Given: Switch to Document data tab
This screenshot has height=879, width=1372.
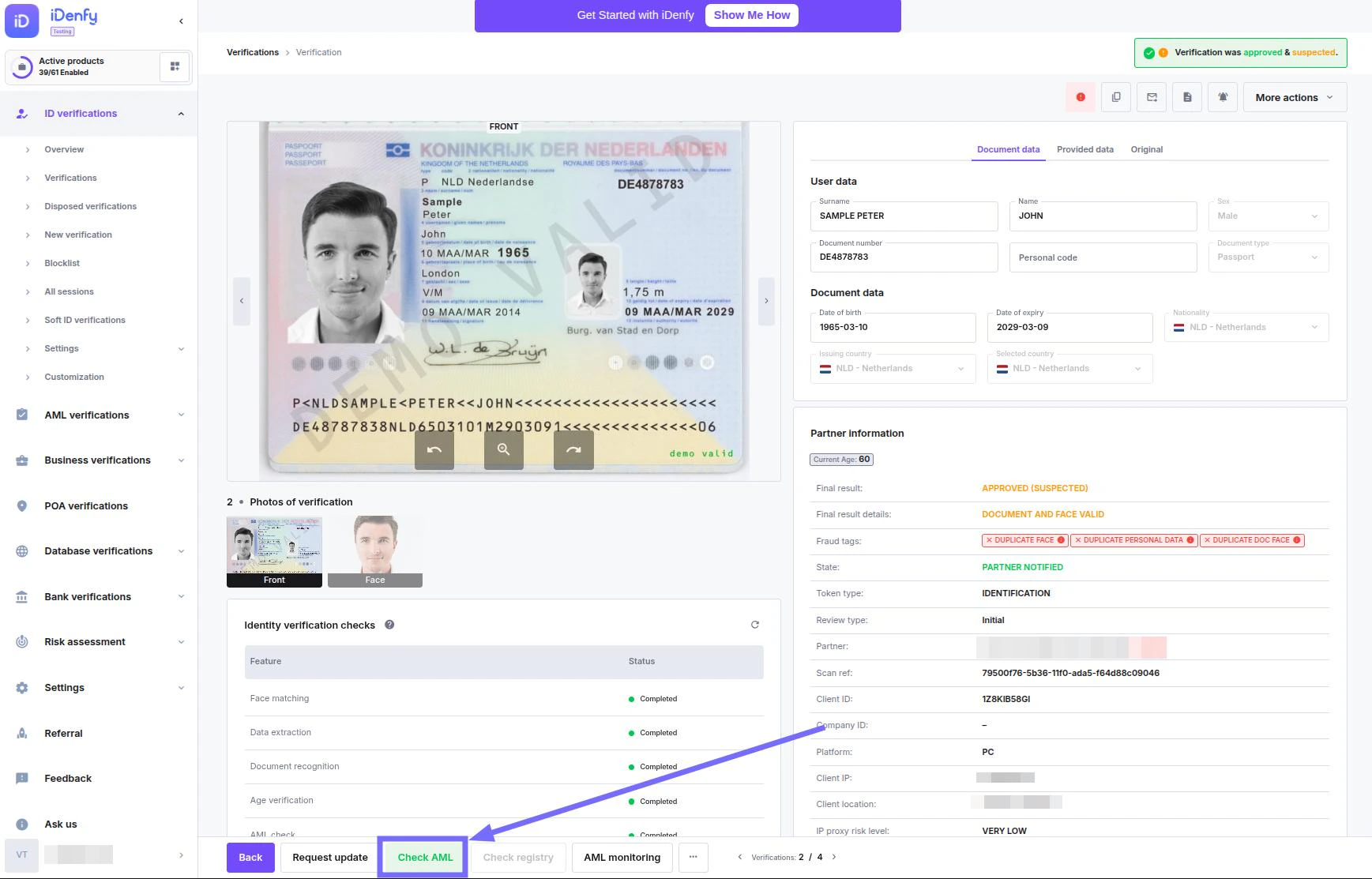Looking at the screenshot, I should coord(1008,149).
